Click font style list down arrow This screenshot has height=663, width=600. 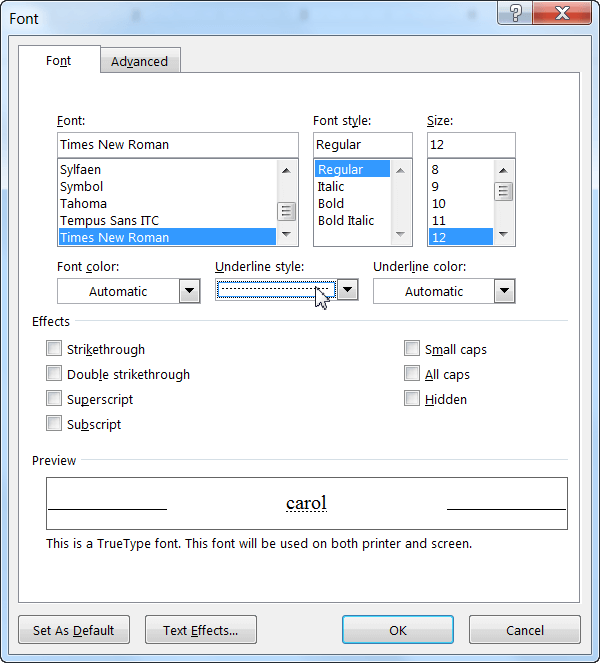point(400,234)
